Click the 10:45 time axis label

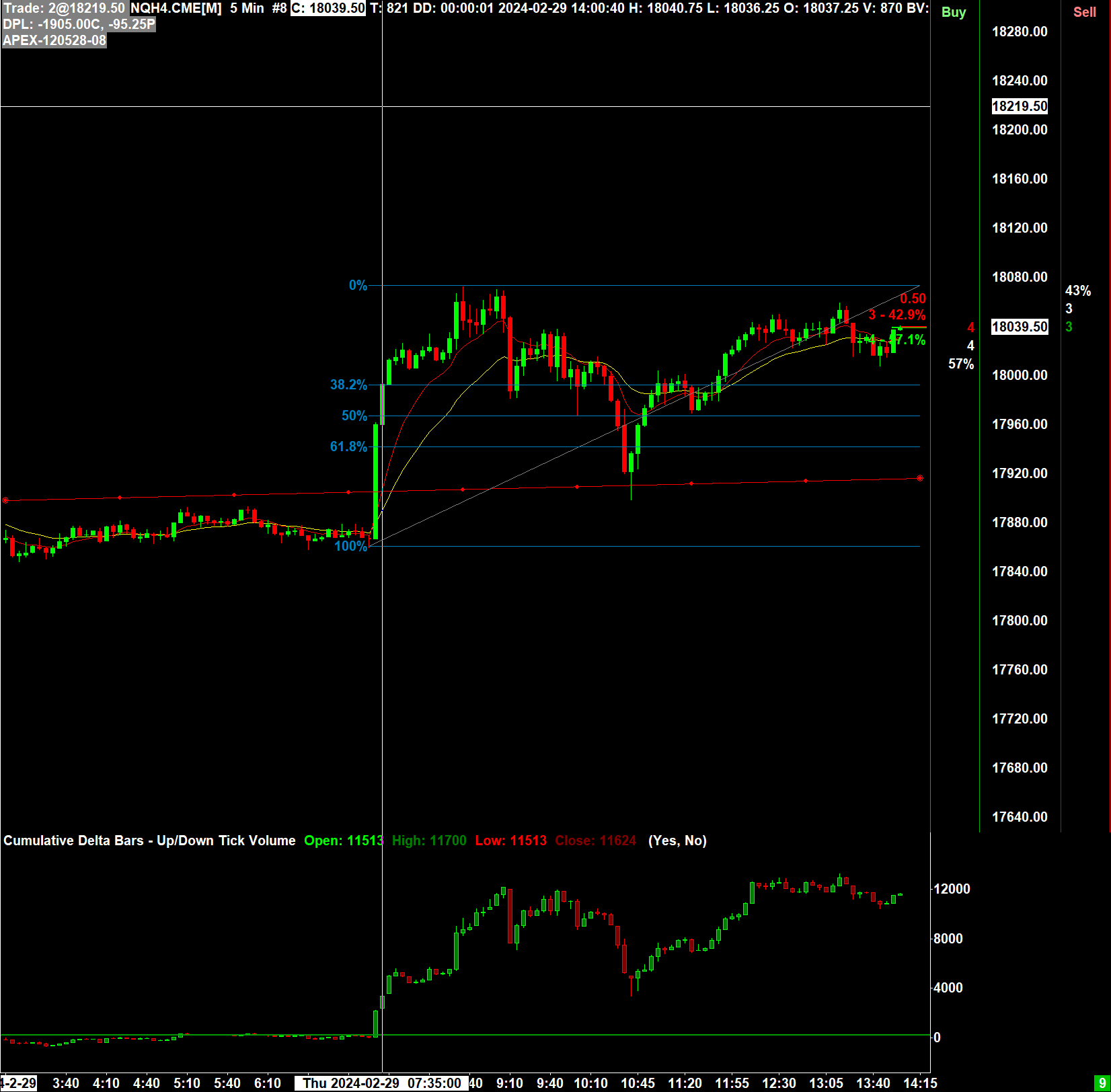tap(638, 1083)
